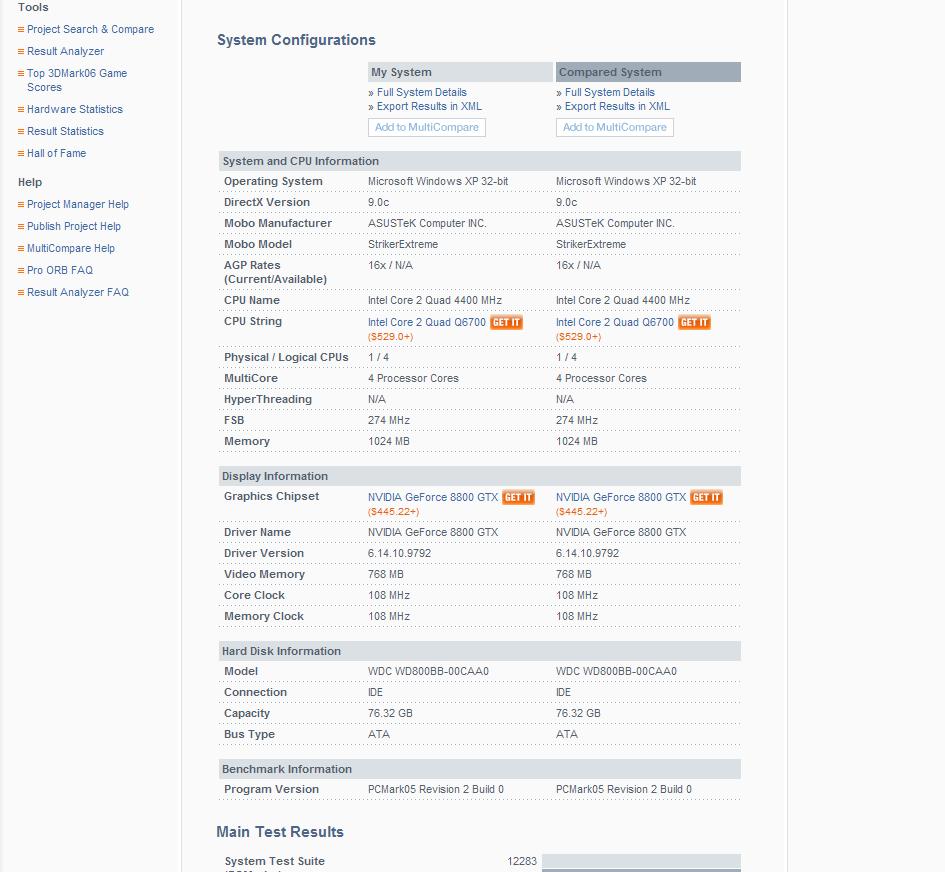Go to Hardware Statistics
This screenshot has width=945, height=872.
75,109
